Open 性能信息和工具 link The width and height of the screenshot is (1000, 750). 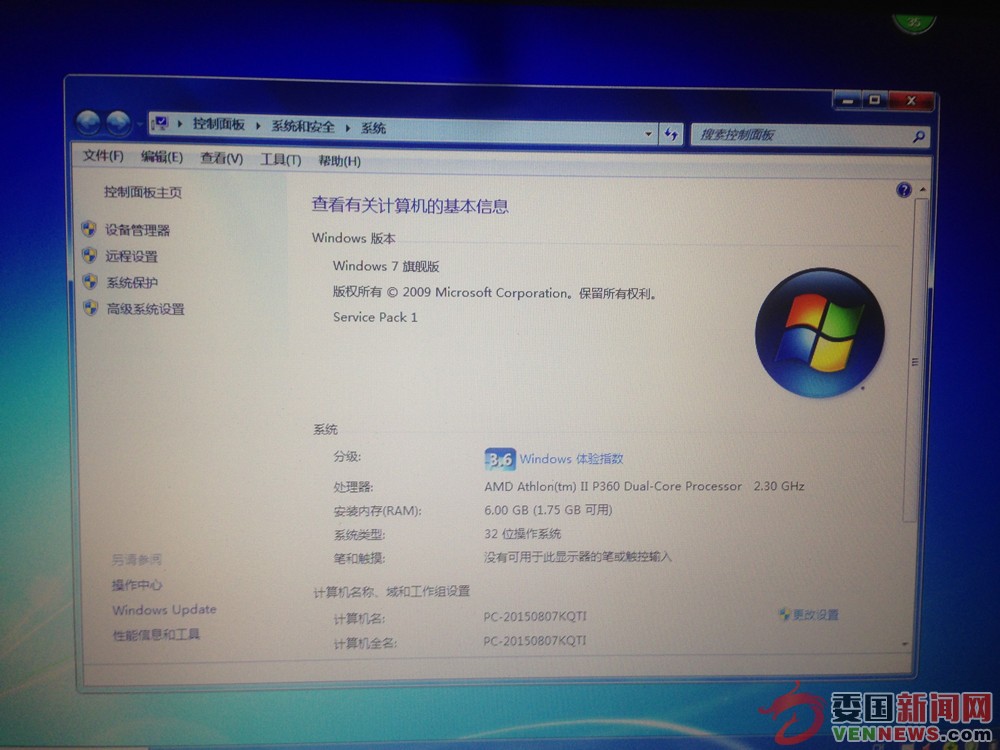pyautogui.click(x=156, y=635)
